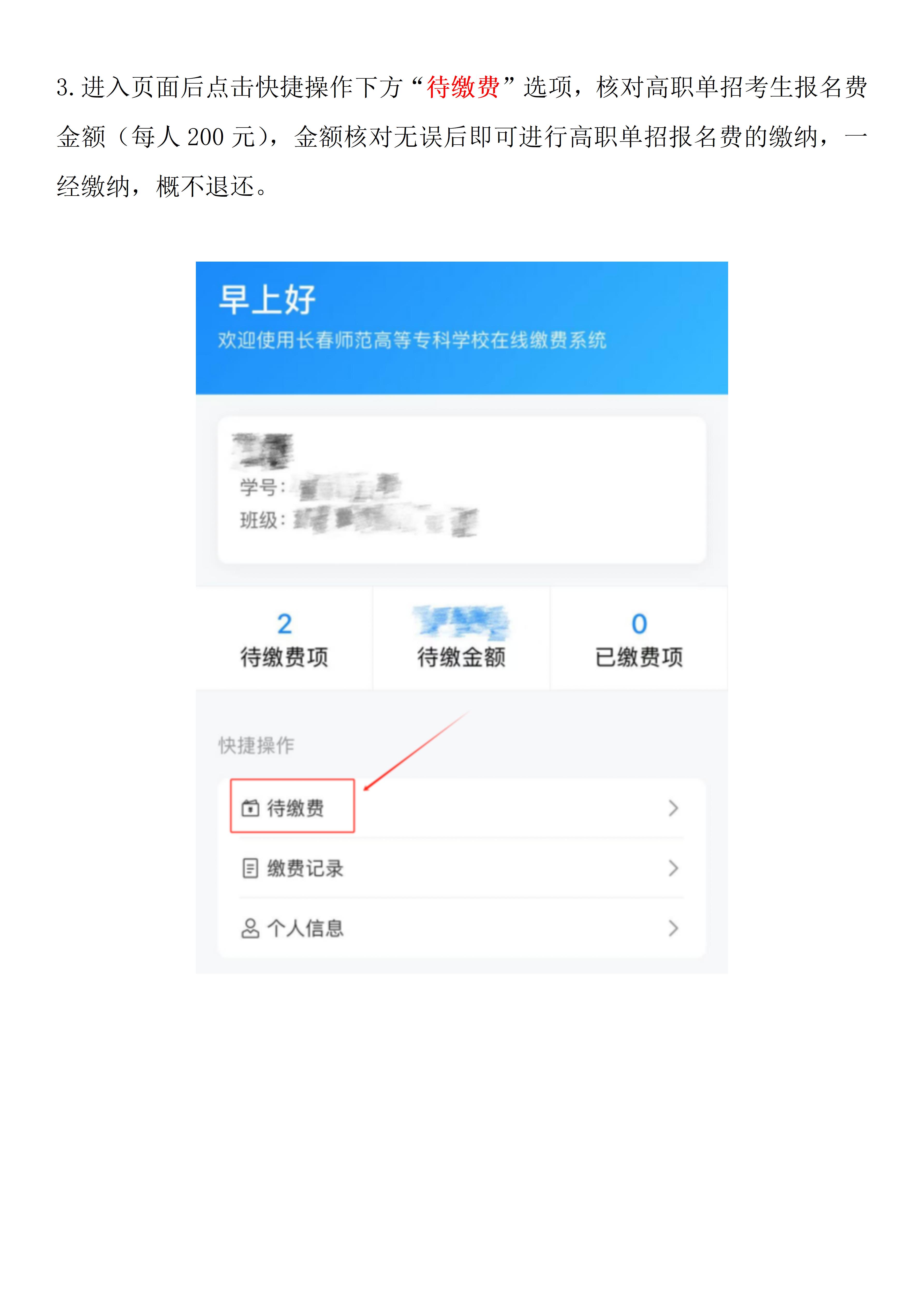Expand the 待缴费 row chevron arrow

click(x=674, y=808)
